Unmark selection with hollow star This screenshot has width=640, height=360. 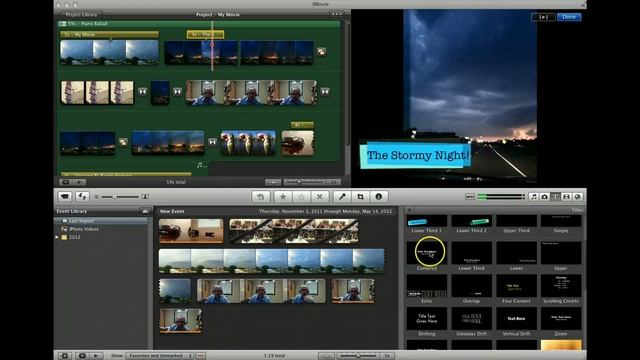[301, 197]
